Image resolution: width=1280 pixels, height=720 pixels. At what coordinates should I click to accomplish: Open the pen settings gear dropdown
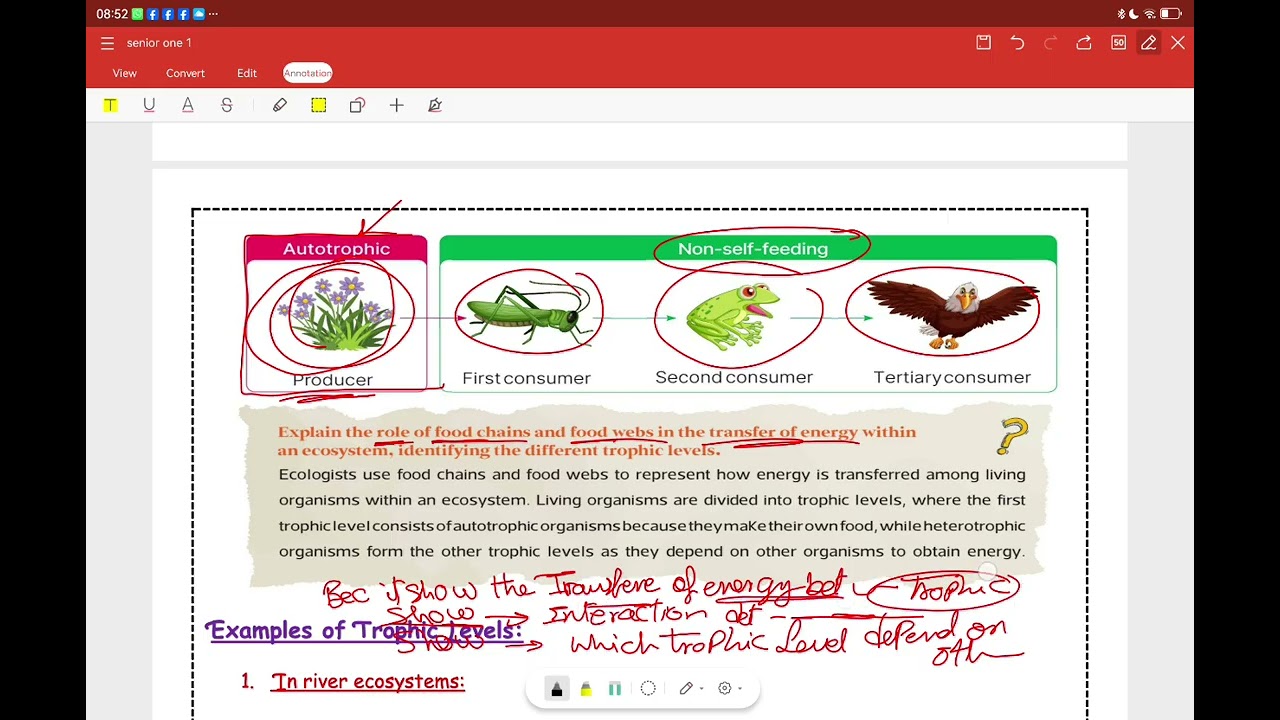[x=730, y=688]
